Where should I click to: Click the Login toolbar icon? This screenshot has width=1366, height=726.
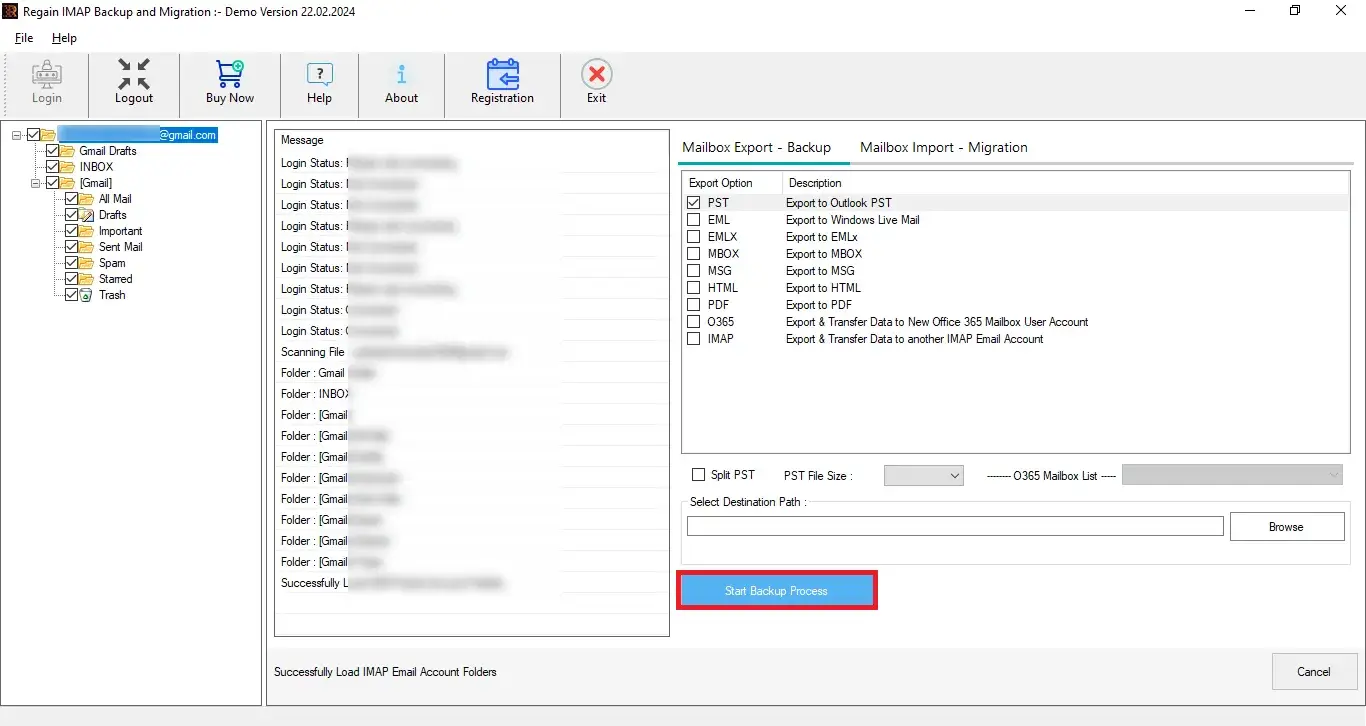pyautogui.click(x=46, y=75)
